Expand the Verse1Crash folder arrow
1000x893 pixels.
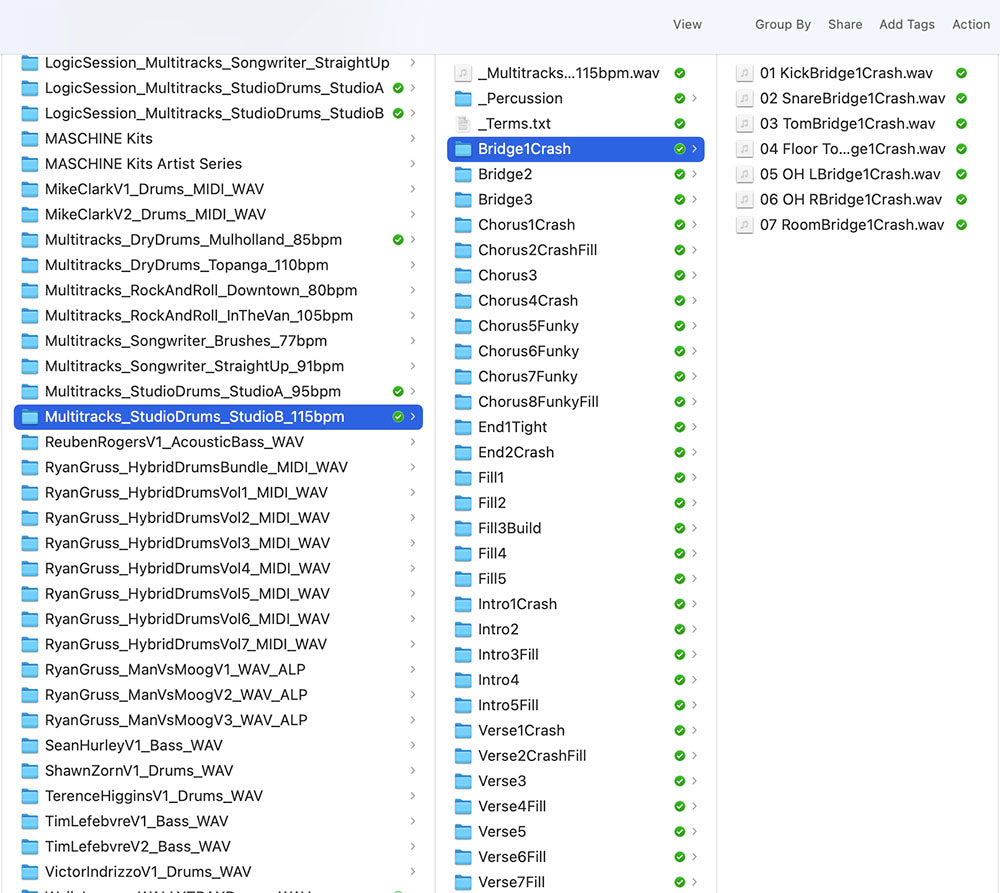[694, 731]
